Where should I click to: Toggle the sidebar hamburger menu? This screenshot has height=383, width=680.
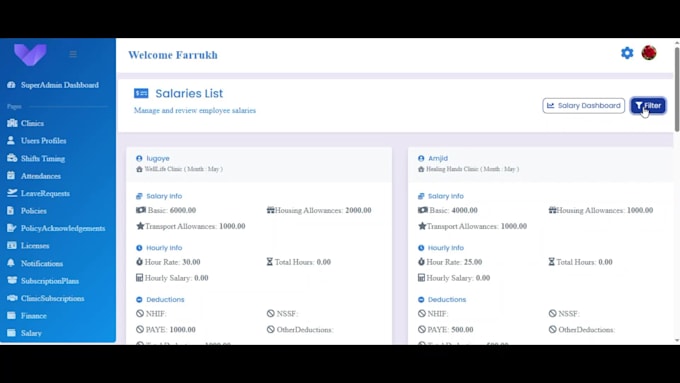(x=73, y=54)
